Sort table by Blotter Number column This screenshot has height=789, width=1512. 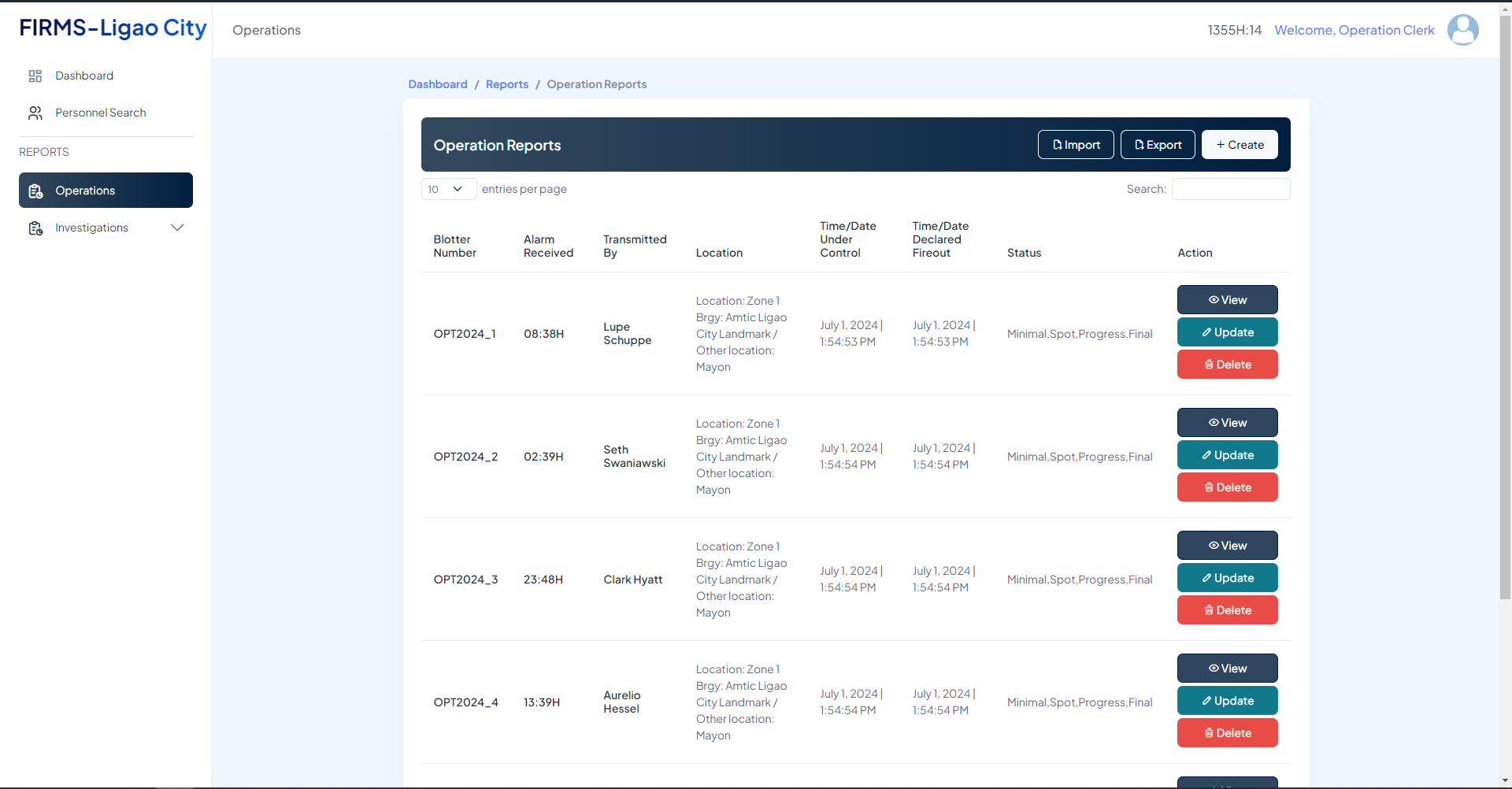454,246
